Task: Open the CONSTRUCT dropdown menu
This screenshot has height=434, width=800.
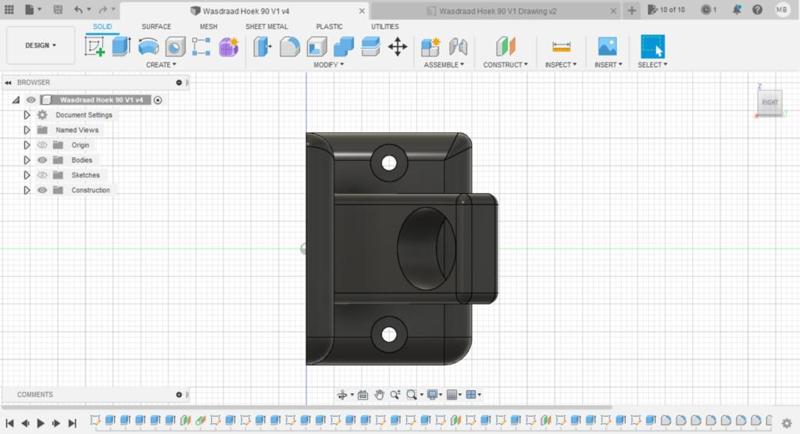Action: pyautogui.click(x=506, y=65)
